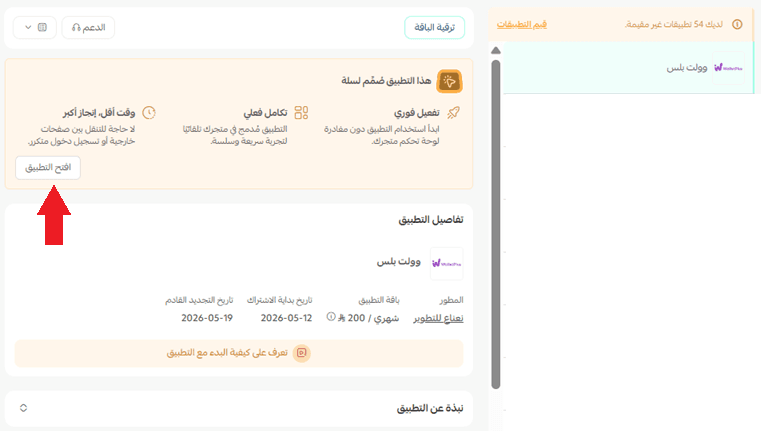Viewport: 761px width, 431px height.
Task: Click the افتح التطبيق button
Action: [48, 167]
